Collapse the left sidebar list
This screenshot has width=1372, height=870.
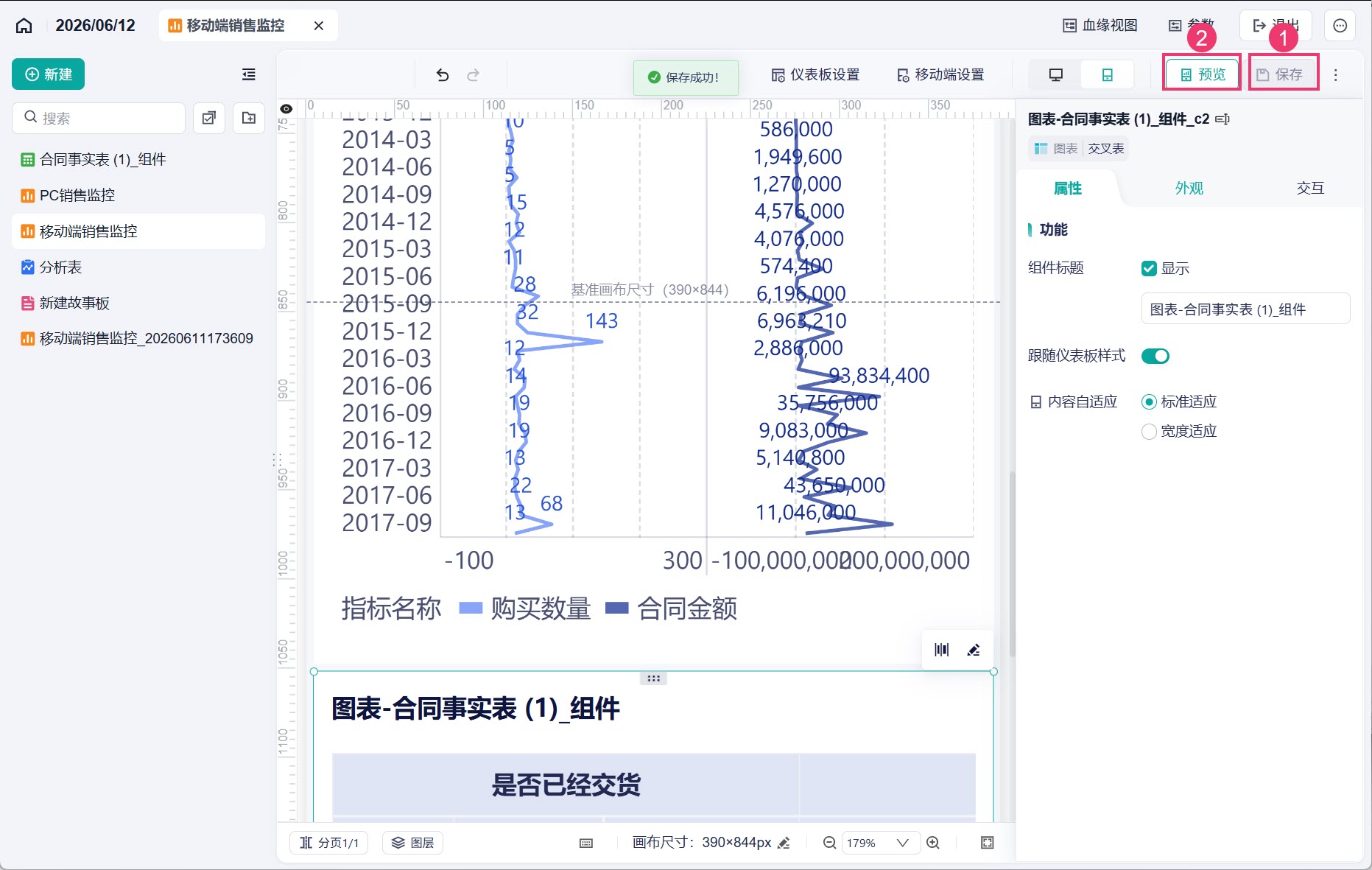pyautogui.click(x=249, y=74)
